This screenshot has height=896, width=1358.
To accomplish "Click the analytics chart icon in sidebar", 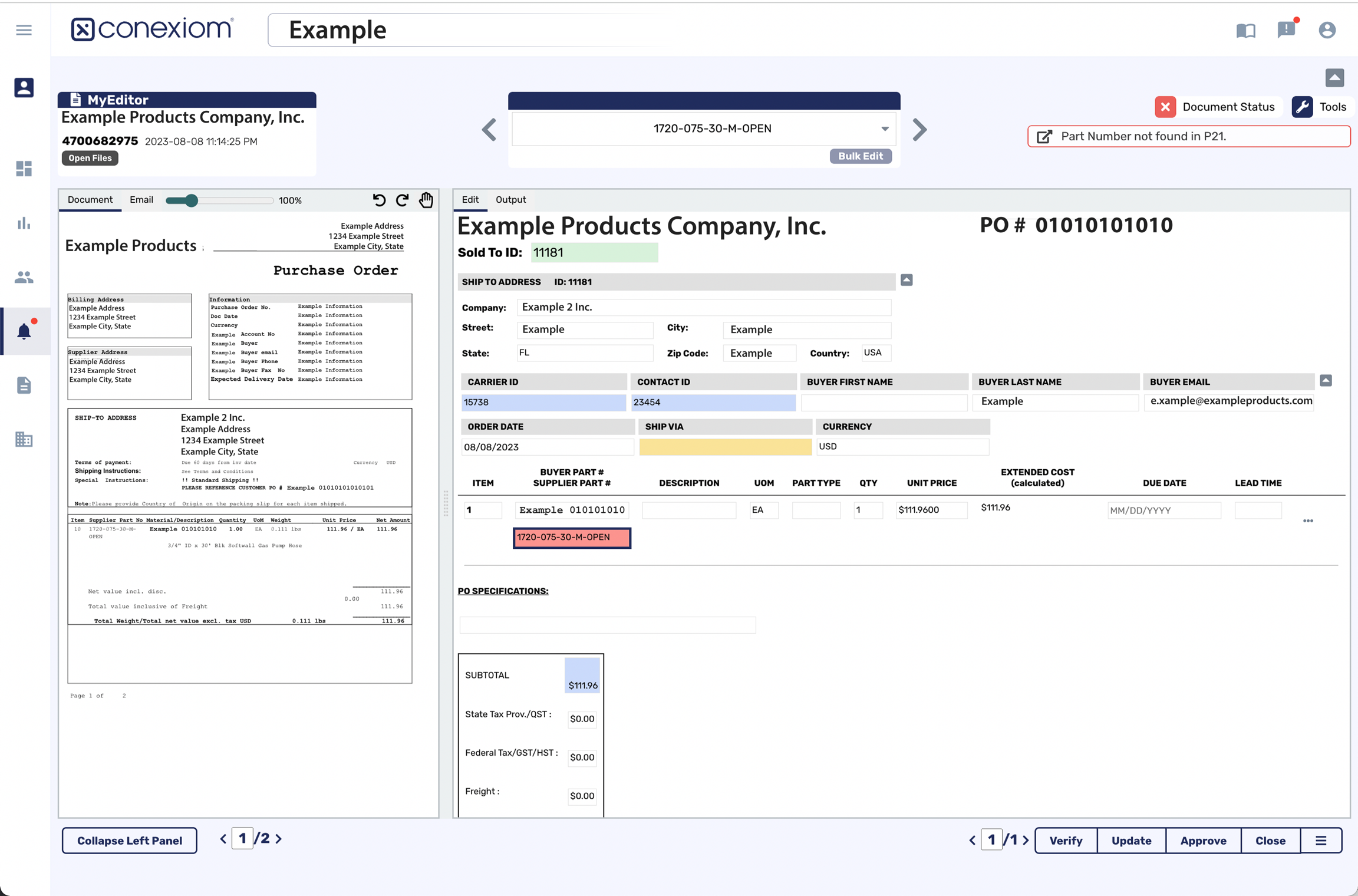I will (x=24, y=223).
